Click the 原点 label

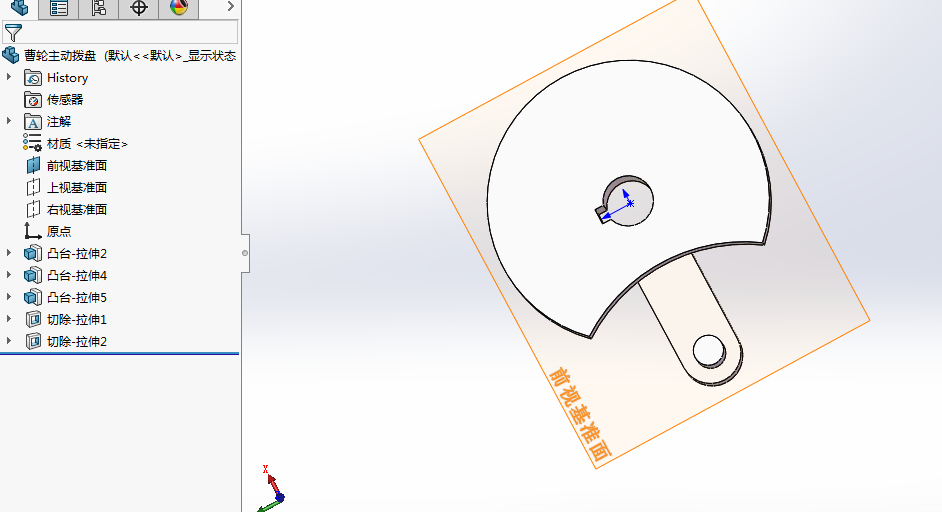[x=59, y=231]
